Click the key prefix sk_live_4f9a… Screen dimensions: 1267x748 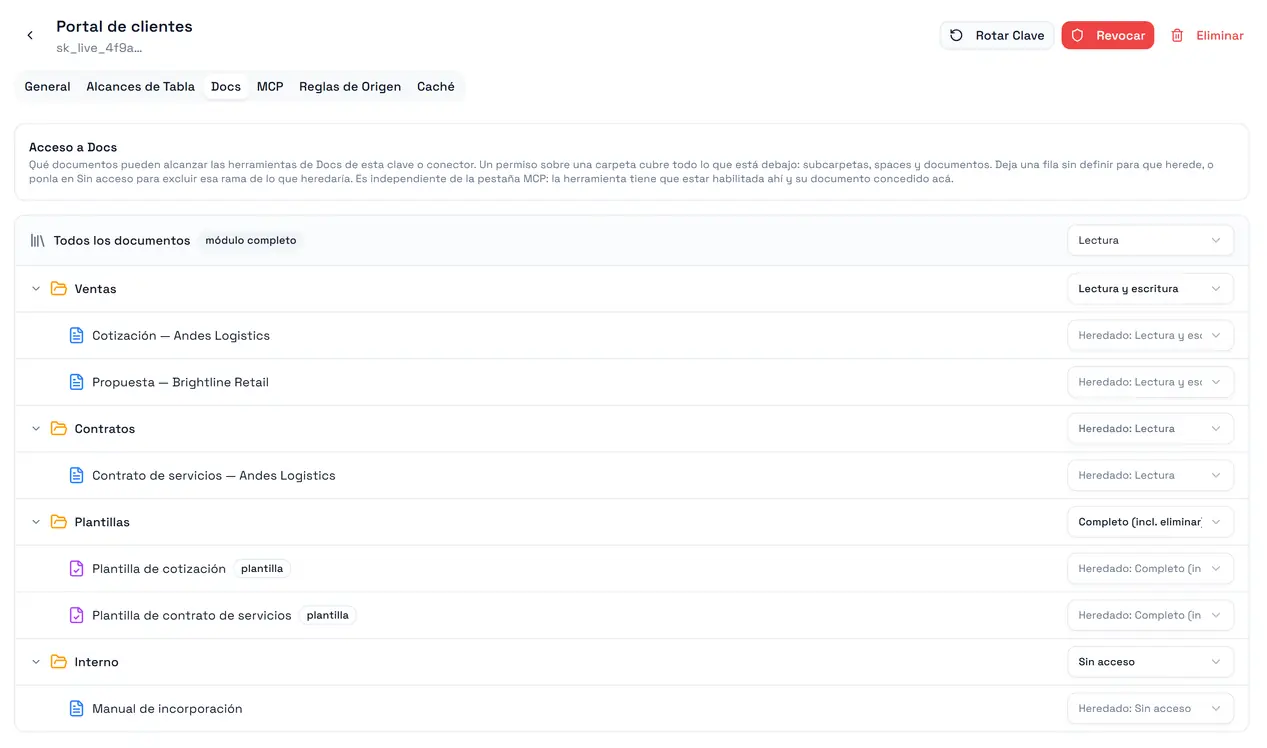(99, 48)
